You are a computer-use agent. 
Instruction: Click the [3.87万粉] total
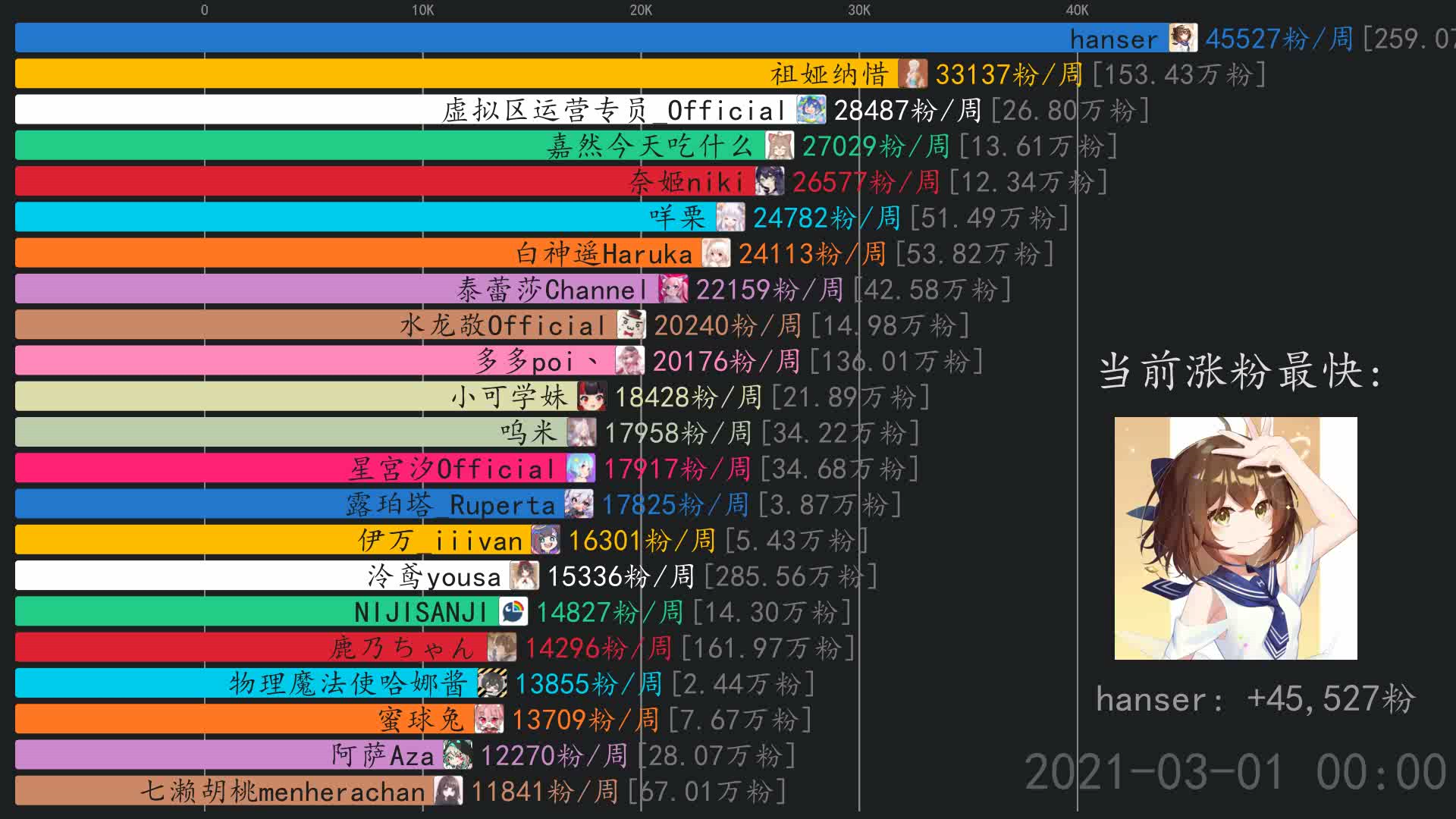[830, 505]
